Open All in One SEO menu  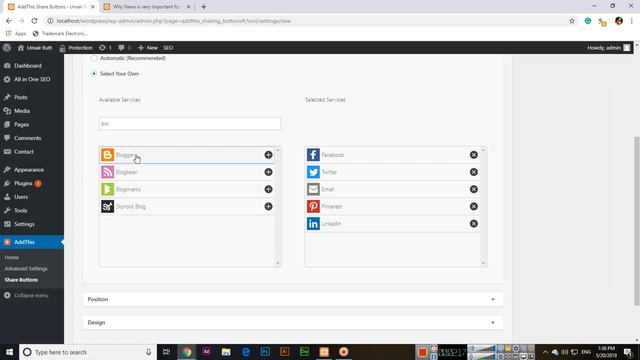32,79
